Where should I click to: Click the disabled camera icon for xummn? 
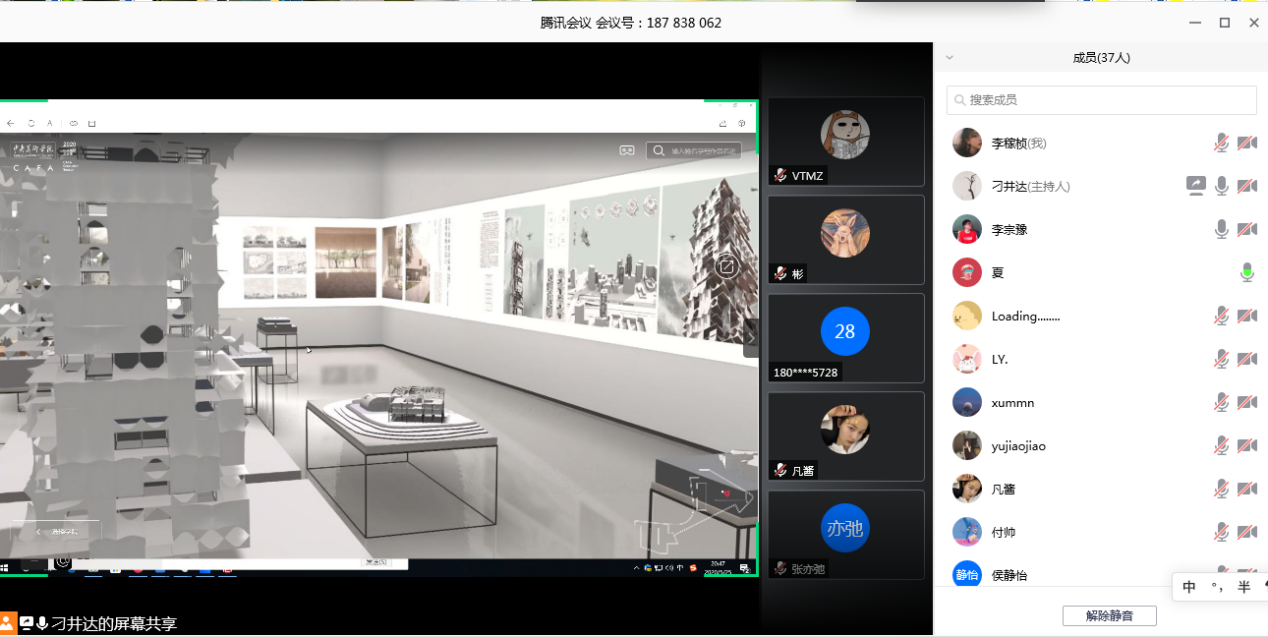1247,402
